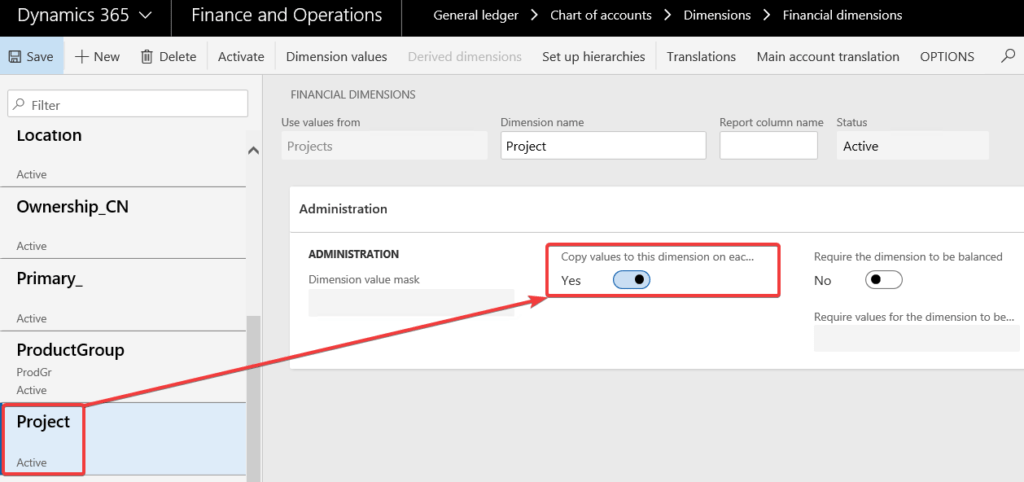
Task: Click Derived dimensions in toolbar
Action: tap(464, 57)
